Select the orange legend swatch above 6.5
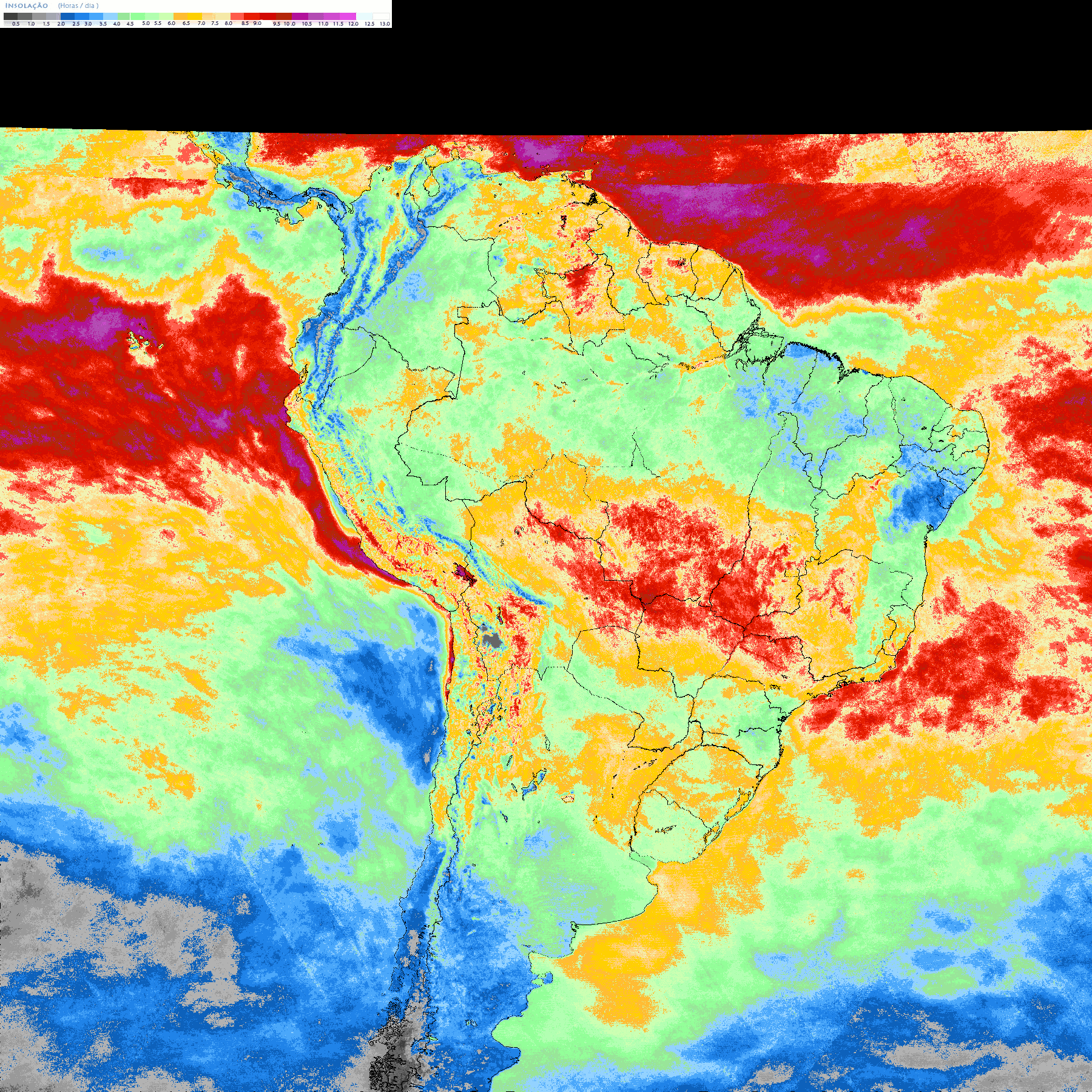 tap(180, 16)
